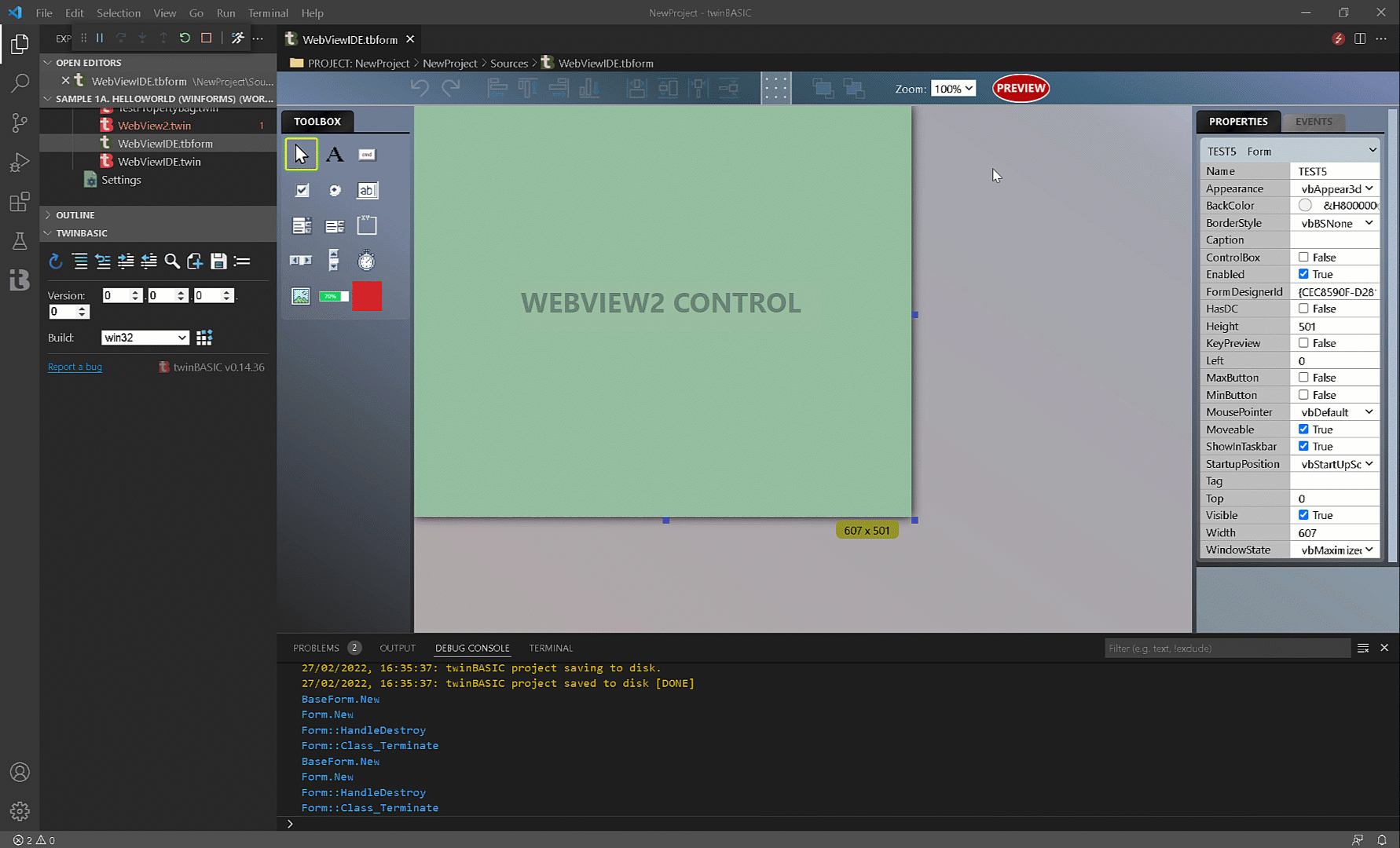Pick the TextBox control in the Toolbox
Viewport: 1400px width, 848px height.
pyautogui.click(x=367, y=190)
